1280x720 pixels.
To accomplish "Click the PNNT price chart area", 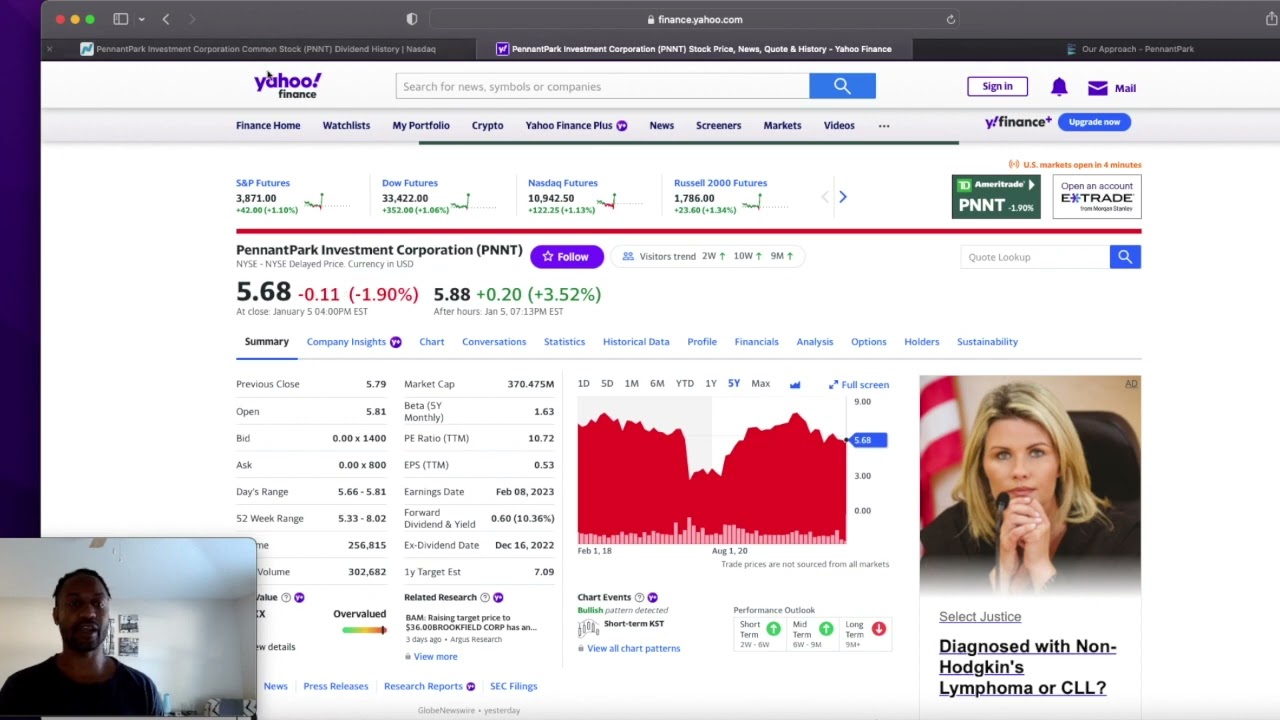I will (x=712, y=471).
